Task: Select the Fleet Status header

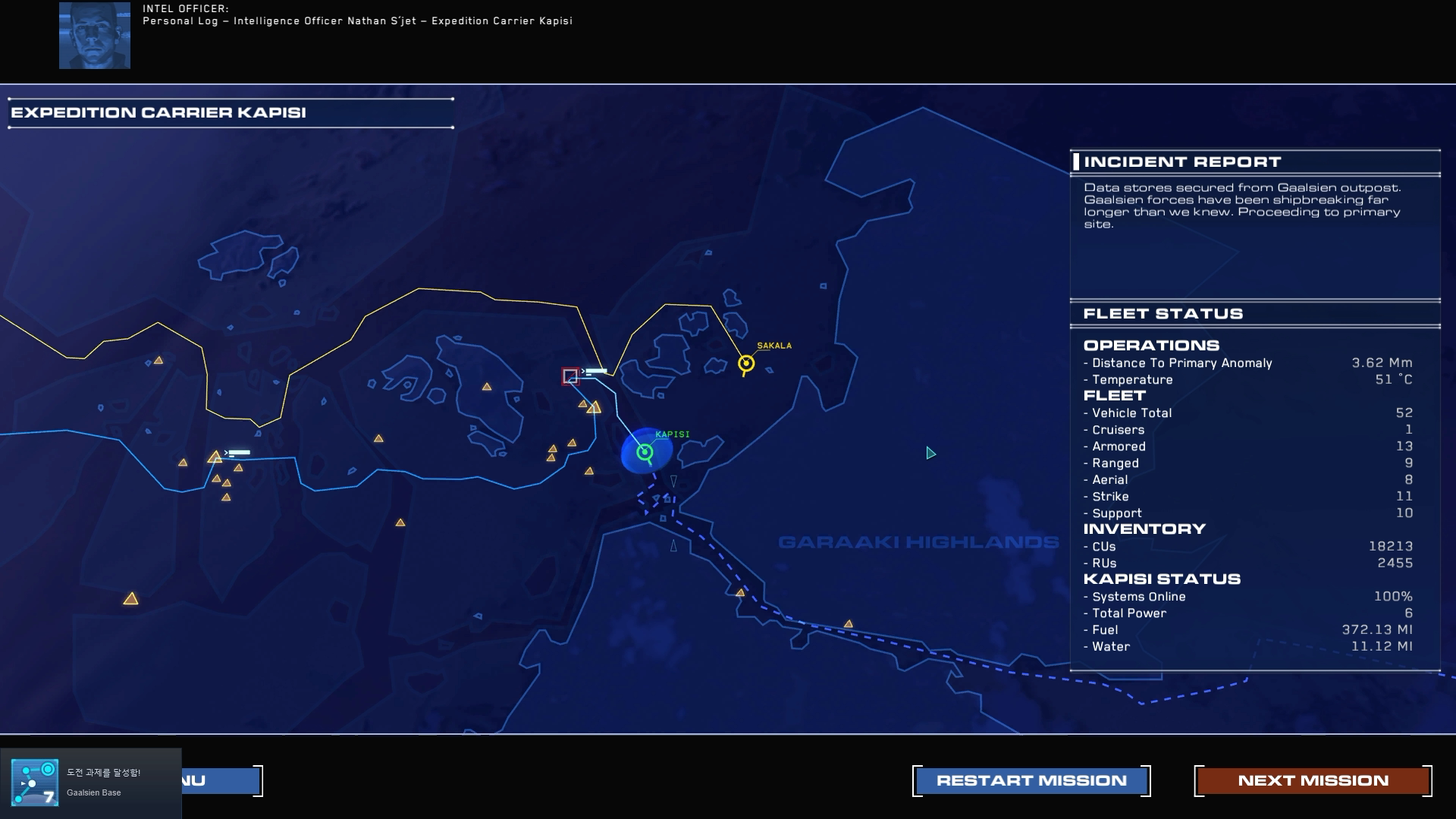Action: 1163,314
